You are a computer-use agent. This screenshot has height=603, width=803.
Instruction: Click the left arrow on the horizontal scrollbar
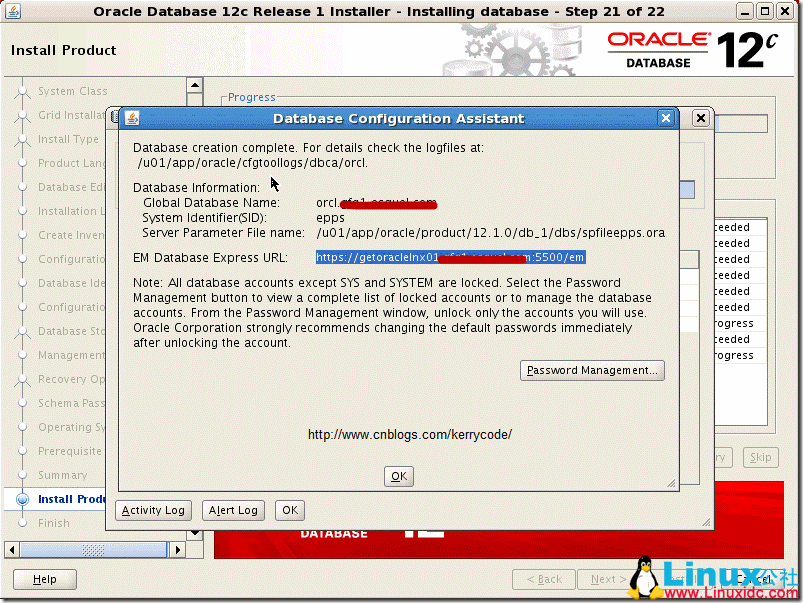[x=12, y=549]
